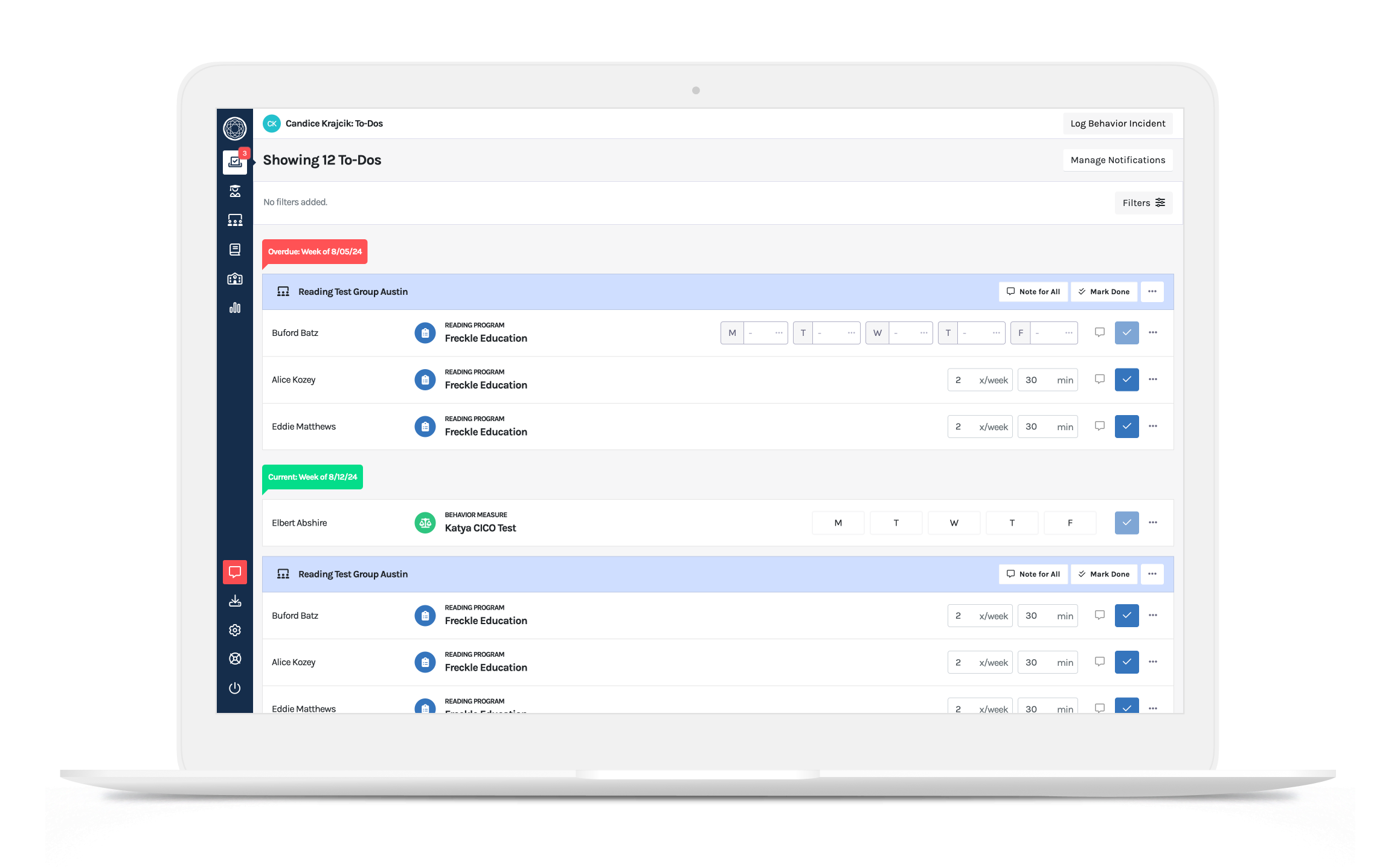Click the power Log out icon
Screen dimensions: 1400x867
235,688
